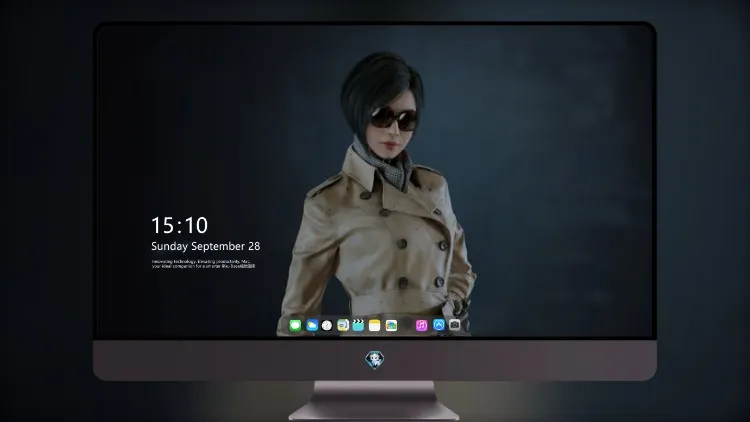Open the Camera app in dock
The width and height of the screenshot is (750, 422).
point(454,325)
